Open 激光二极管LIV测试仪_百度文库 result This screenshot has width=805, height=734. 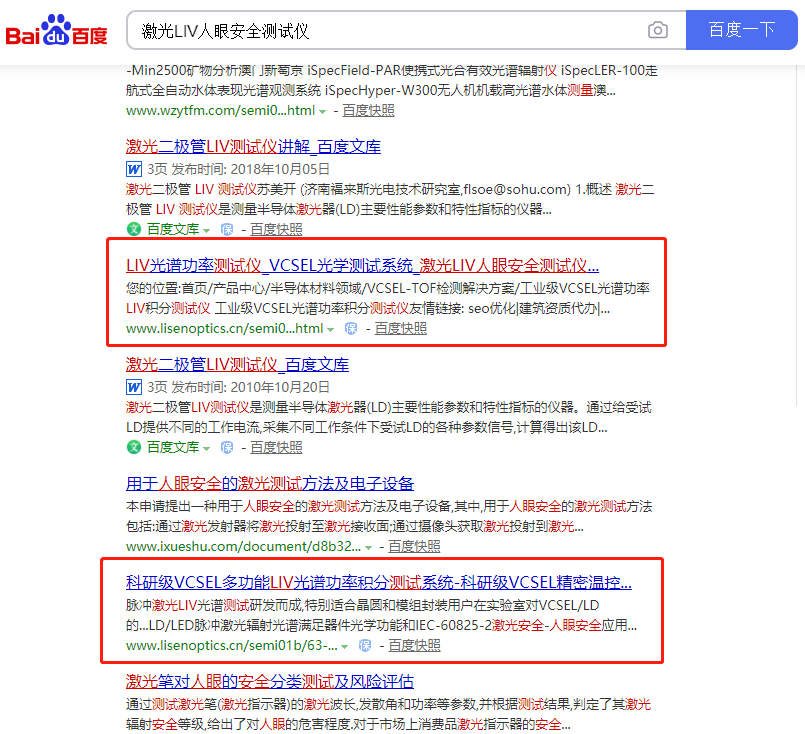pos(237,364)
